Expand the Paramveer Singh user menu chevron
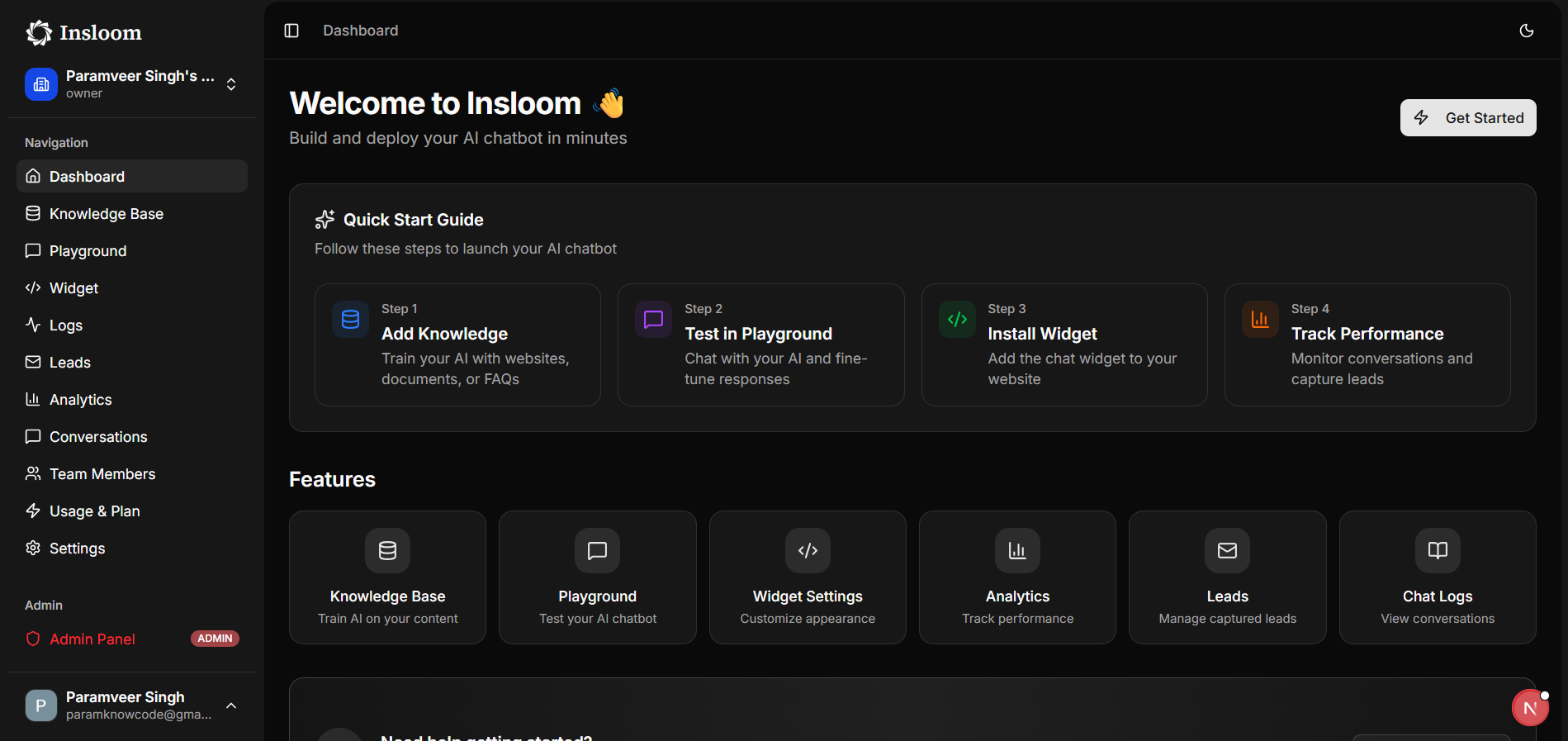Screen dimensions: 1568x741 [x=231, y=705]
